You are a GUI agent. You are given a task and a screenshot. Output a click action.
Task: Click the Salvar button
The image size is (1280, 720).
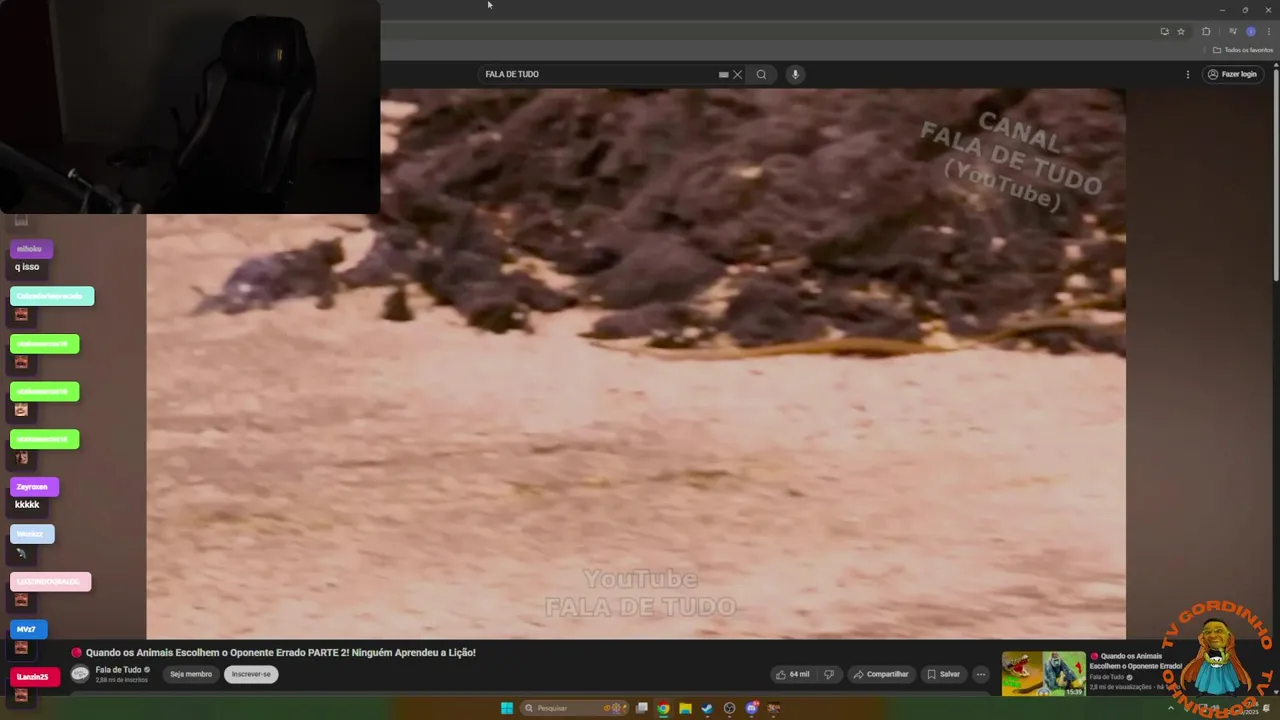(x=943, y=674)
